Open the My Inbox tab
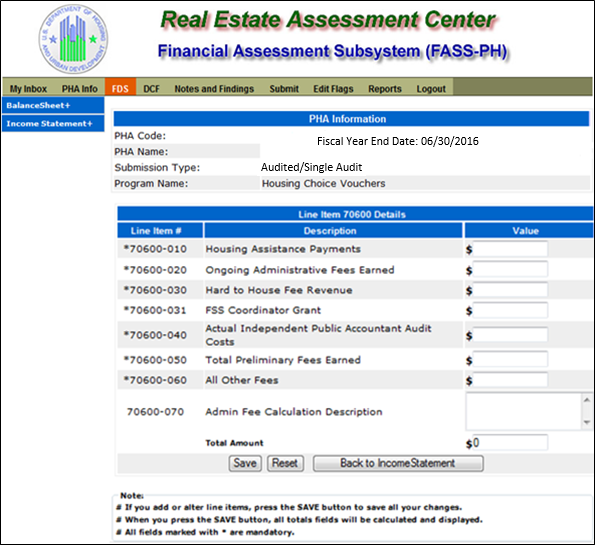This screenshot has width=598, height=552. (x=28, y=89)
